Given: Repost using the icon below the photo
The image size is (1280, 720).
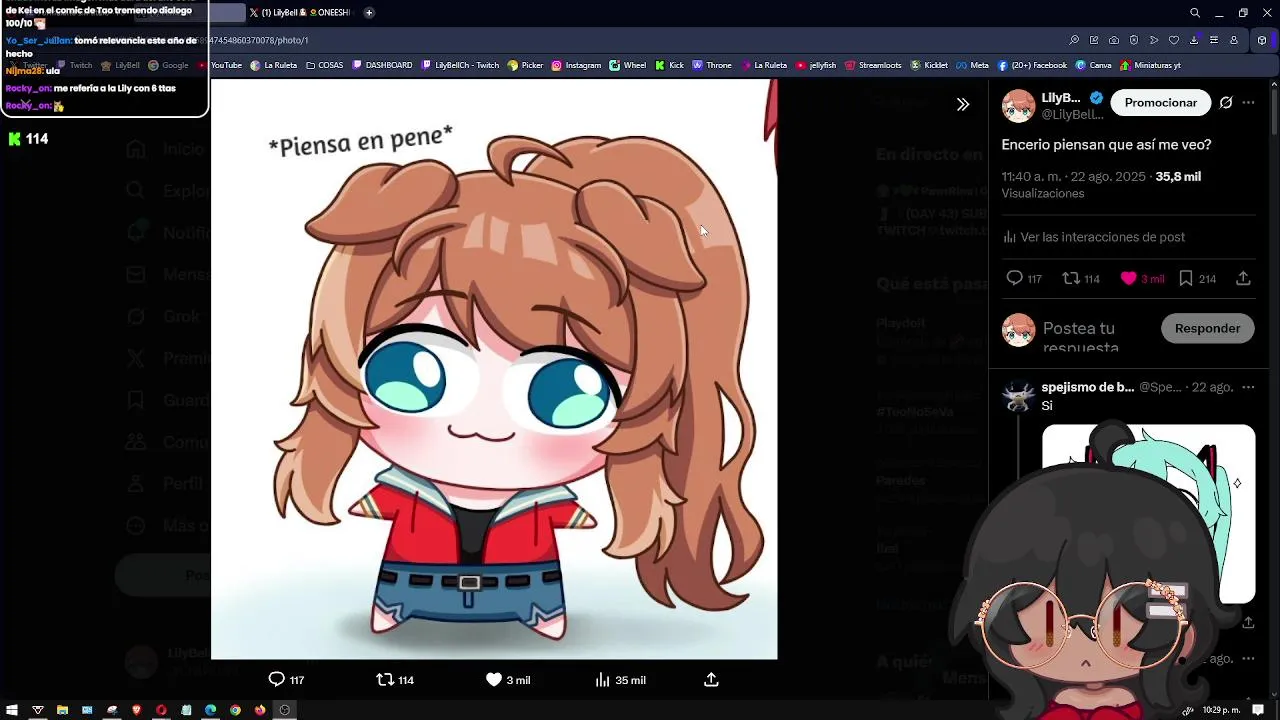Looking at the screenshot, I should click(x=385, y=679).
